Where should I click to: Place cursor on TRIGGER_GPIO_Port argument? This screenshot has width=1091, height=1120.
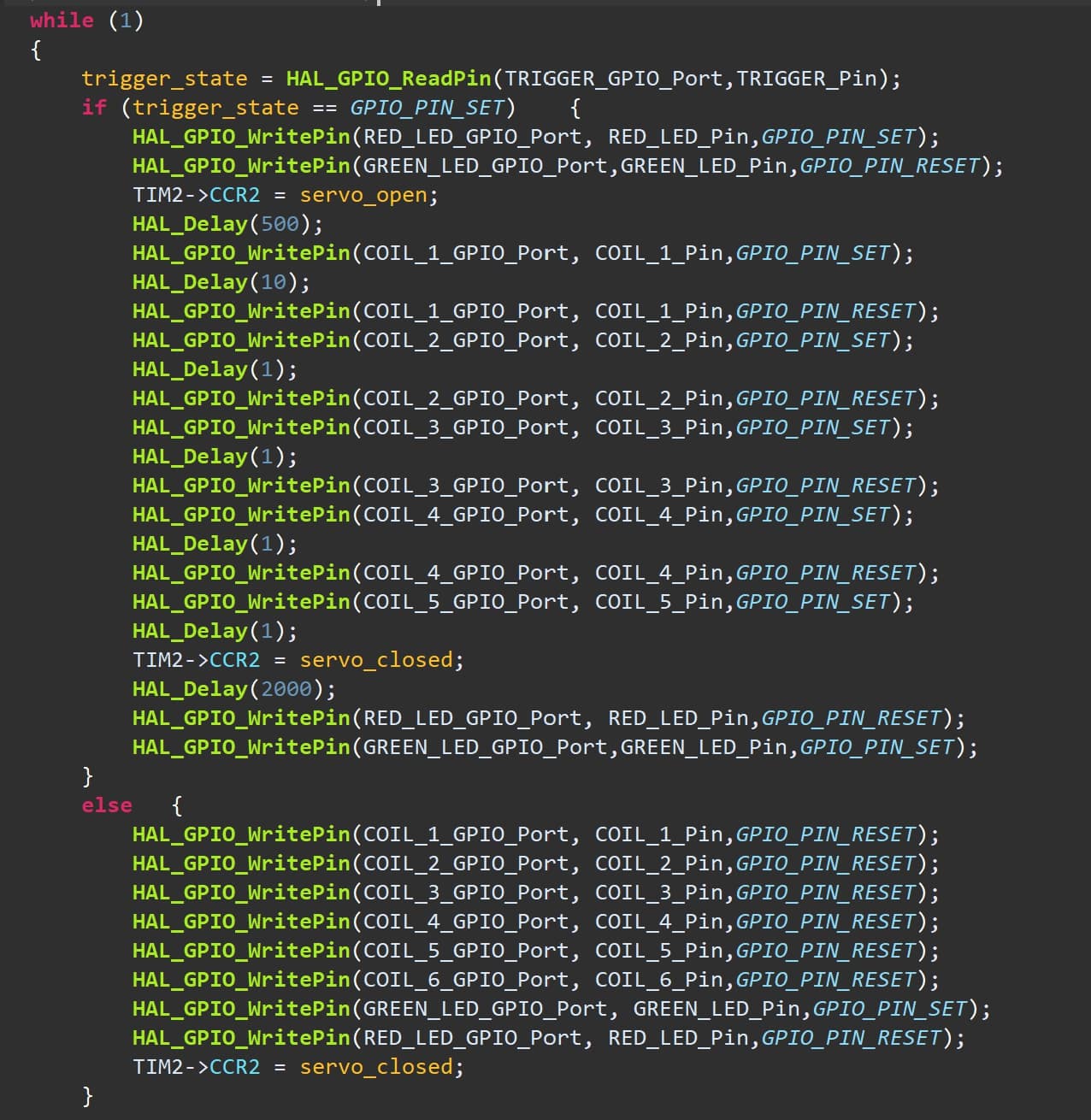613,79
